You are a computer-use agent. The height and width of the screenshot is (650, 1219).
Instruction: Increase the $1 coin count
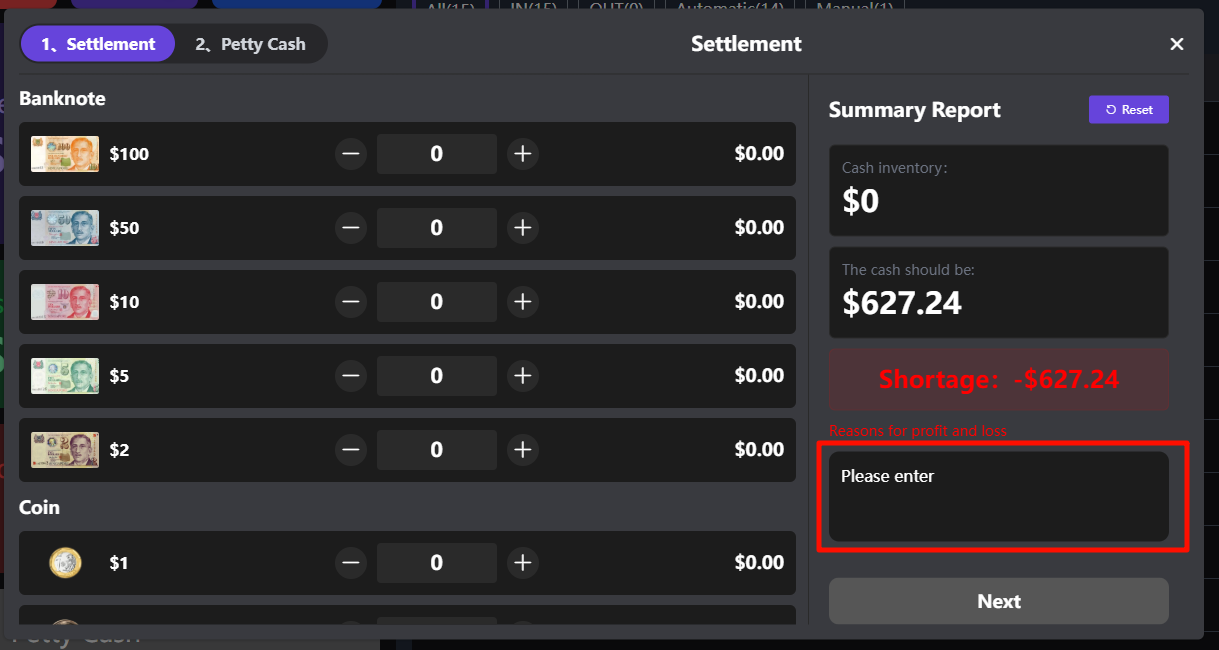tap(522, 563)
